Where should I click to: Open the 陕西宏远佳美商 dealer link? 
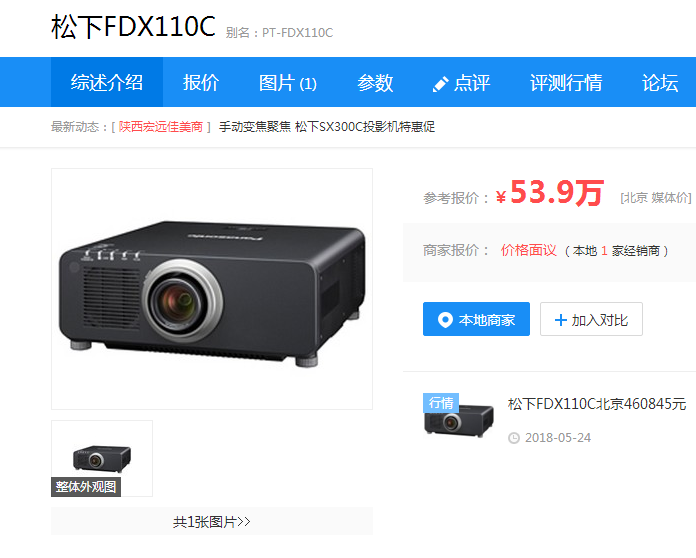tap(161, 127)
